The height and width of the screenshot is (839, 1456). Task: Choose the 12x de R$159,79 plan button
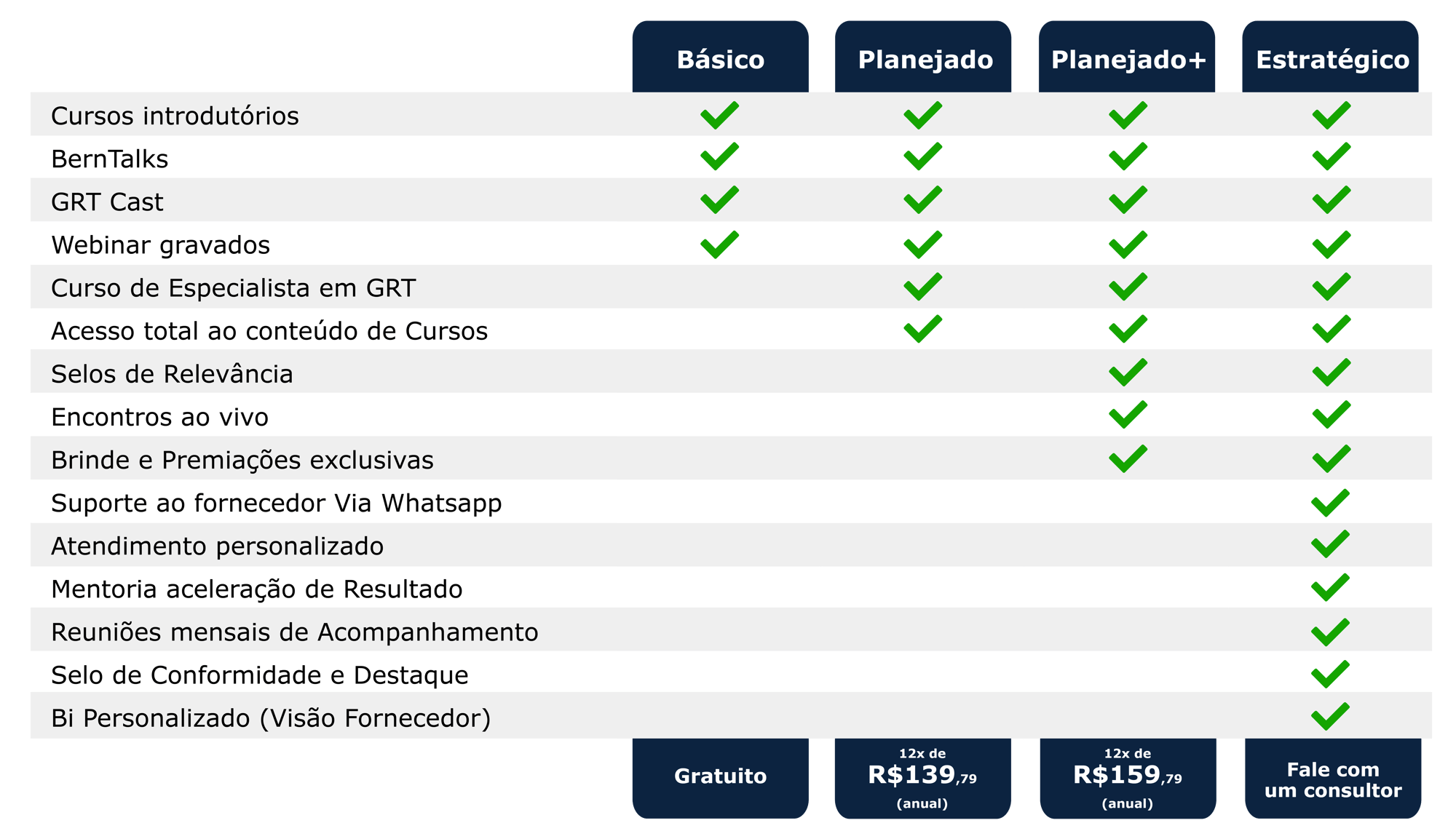1128,778
